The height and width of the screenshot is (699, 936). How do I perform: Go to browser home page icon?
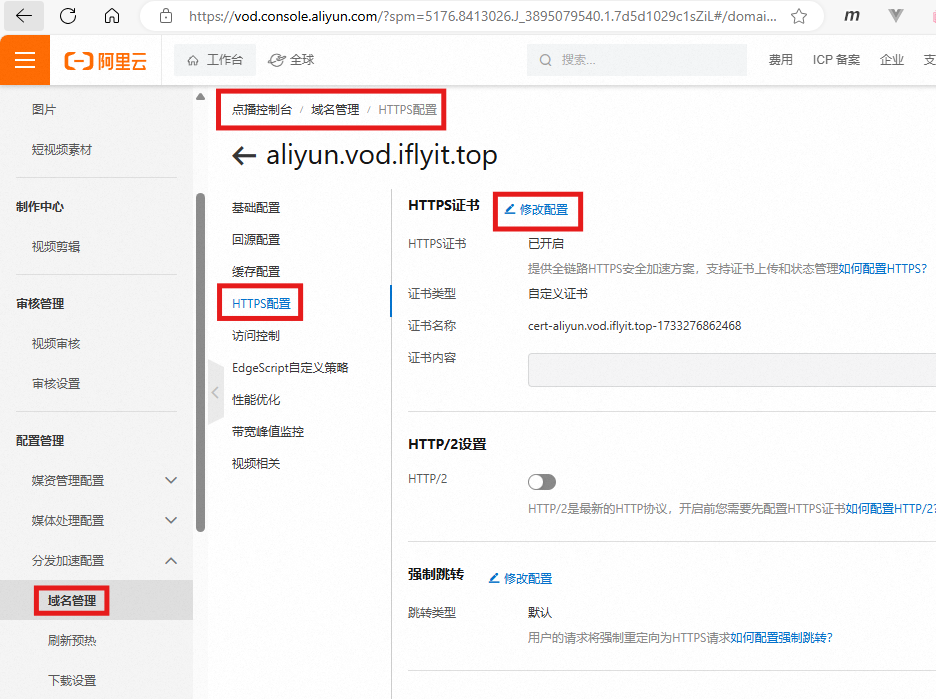tap(112, 16)
